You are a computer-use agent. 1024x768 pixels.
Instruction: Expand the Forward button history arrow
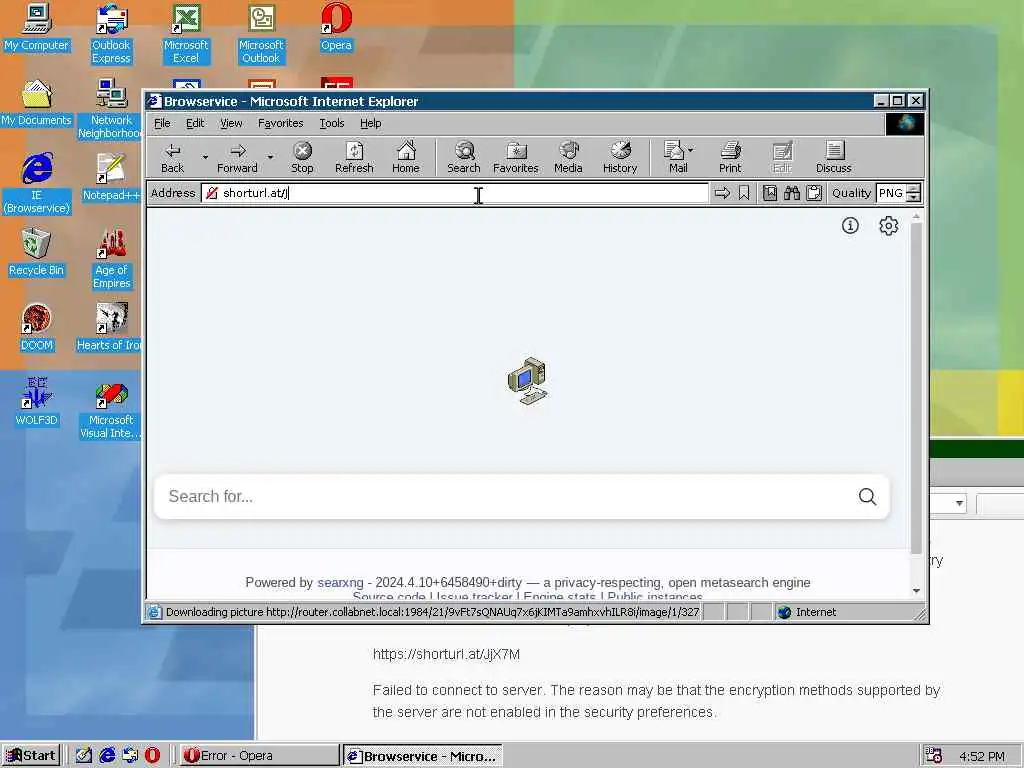(x=270, y=157)
